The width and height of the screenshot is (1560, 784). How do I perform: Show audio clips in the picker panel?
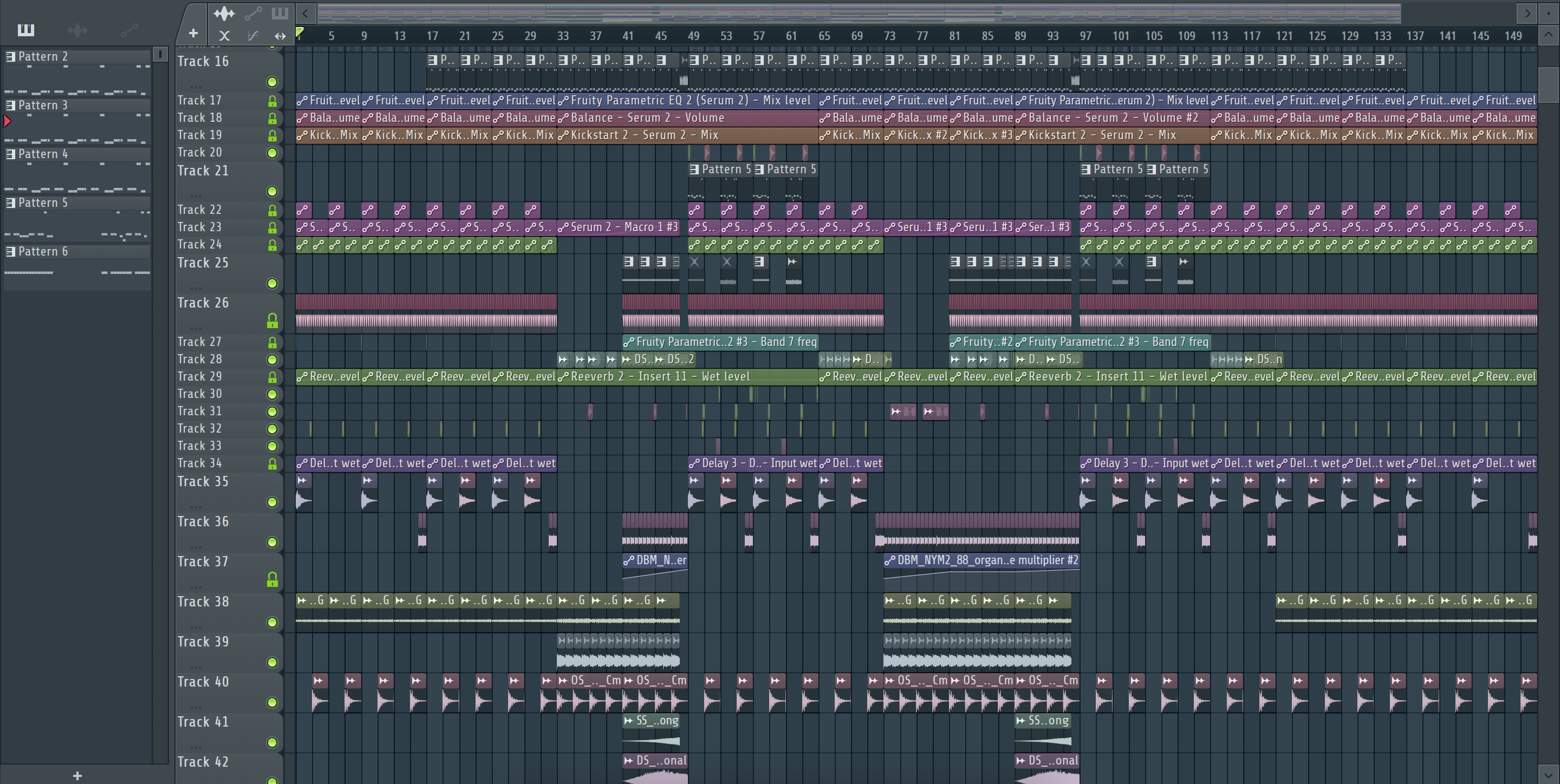click(x=77, y=29)
